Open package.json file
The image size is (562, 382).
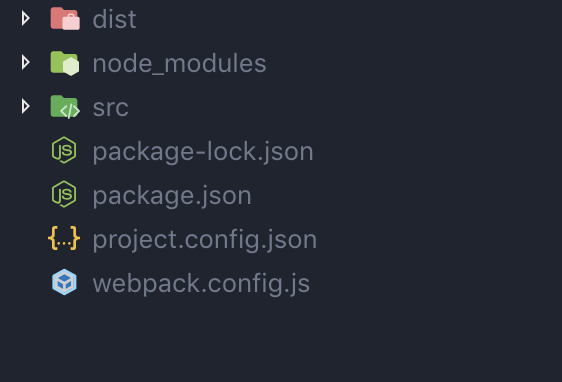click(x=172, y=196)
